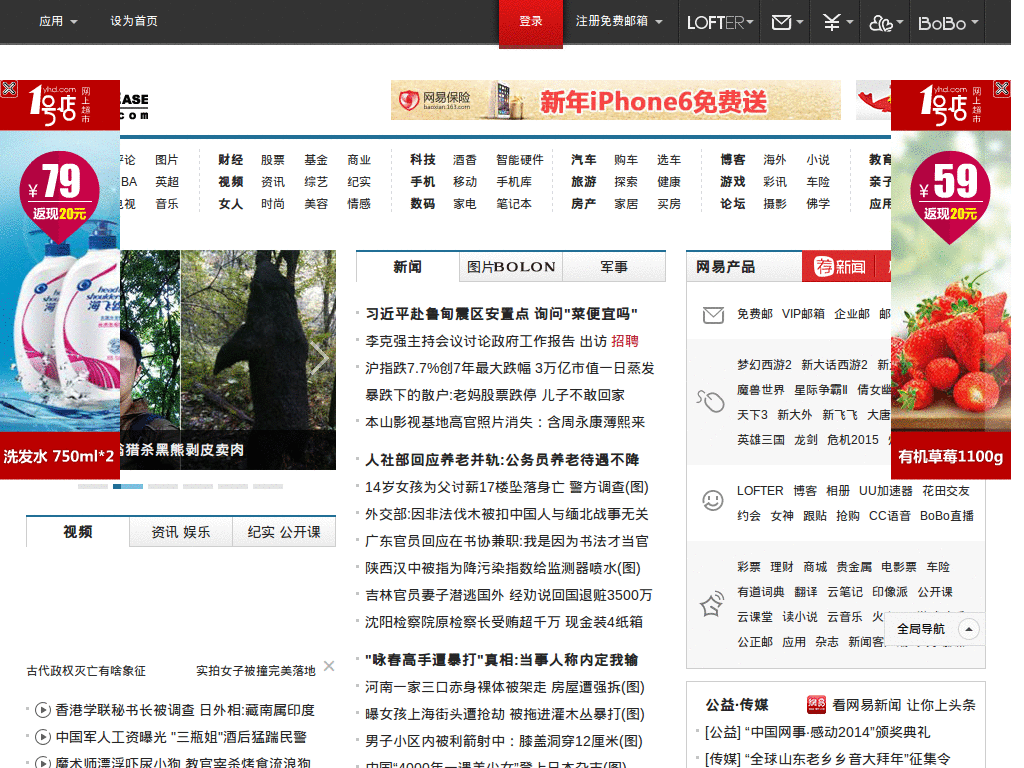Click the red 招聘 link
Viewport: 1024px width, 768px height.
coord(625,341)
